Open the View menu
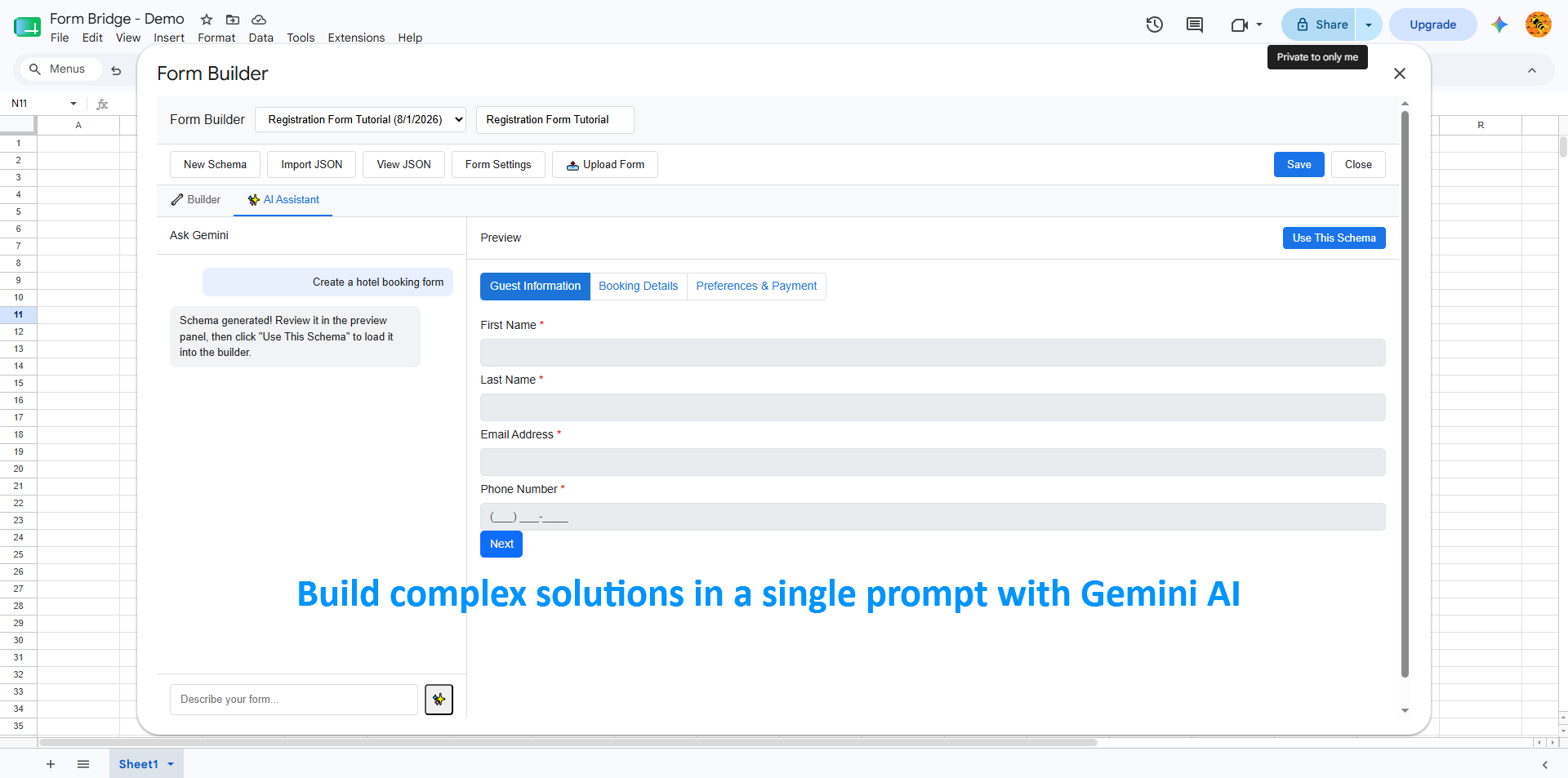1568x778 pixels. click(128, 38)
